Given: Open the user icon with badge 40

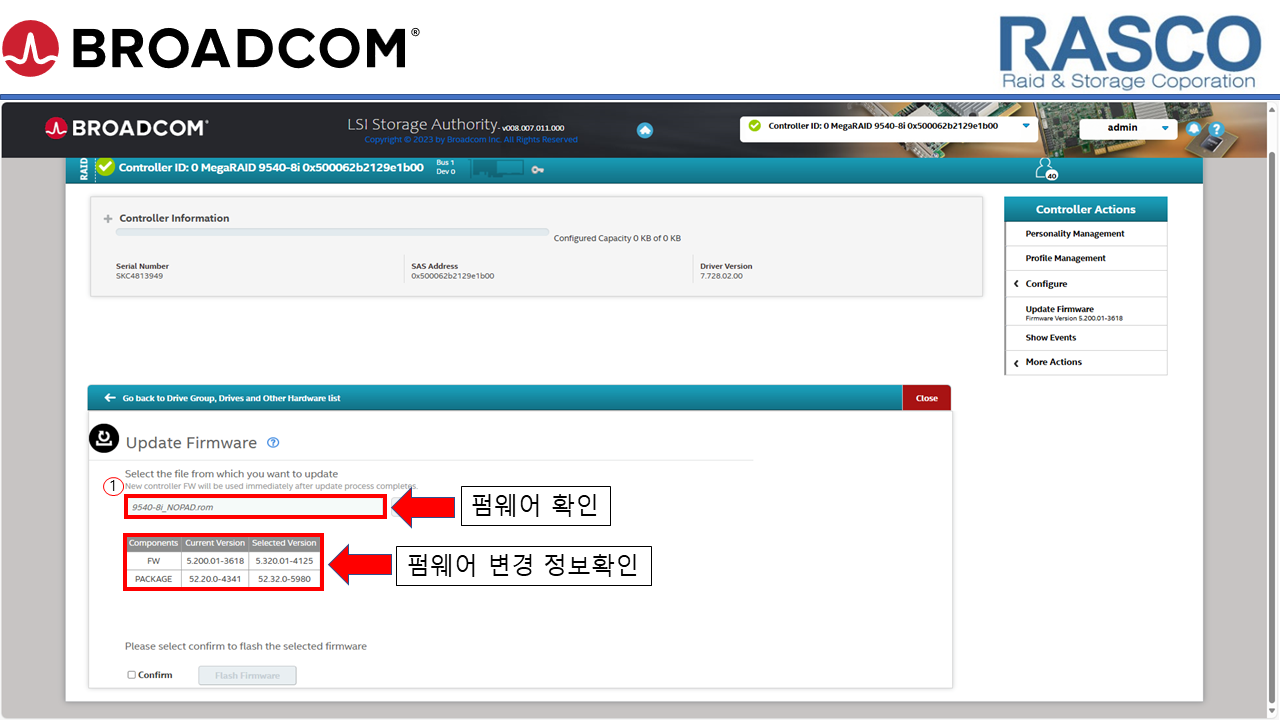Looking at the screenshot, I should coord(1045,169).
